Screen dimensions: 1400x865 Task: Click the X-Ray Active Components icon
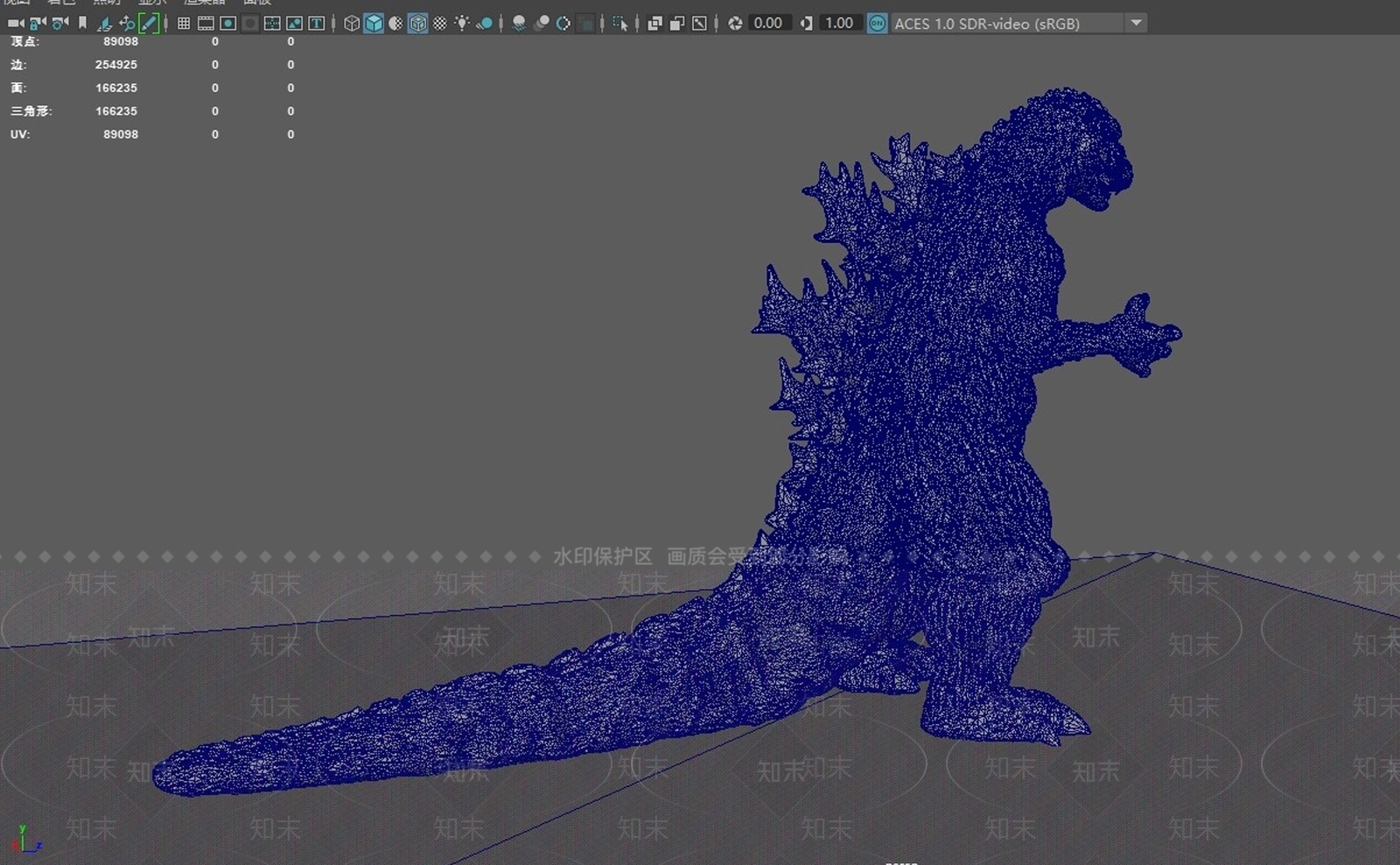pyautogui.click(x=677, y=24)
